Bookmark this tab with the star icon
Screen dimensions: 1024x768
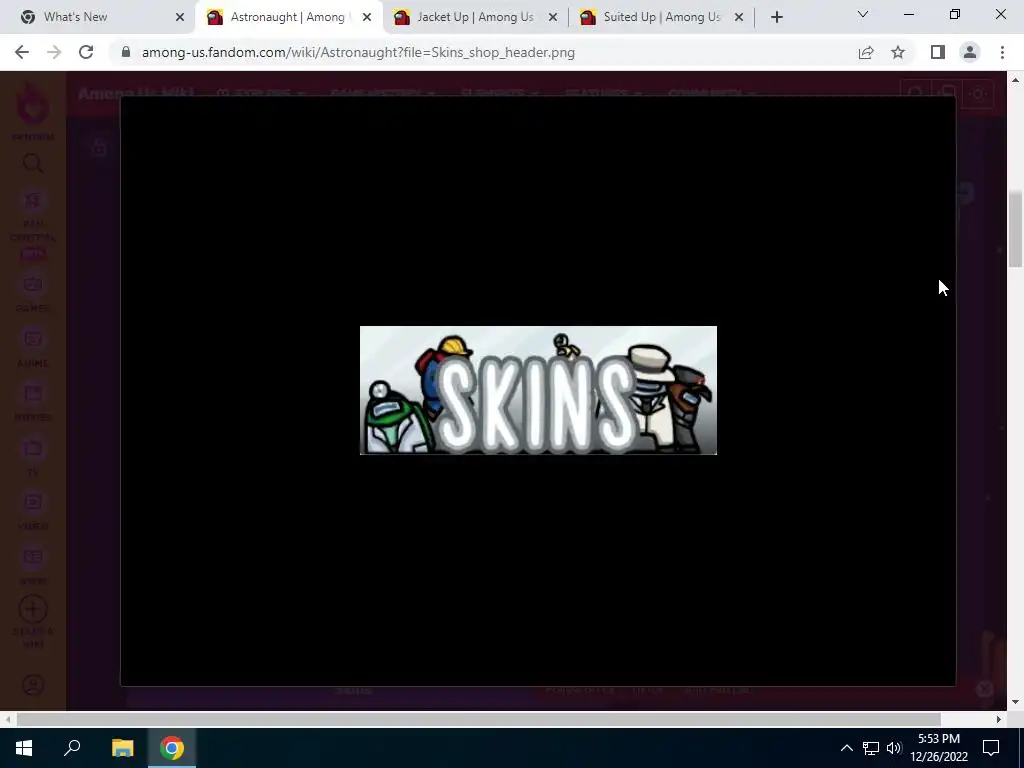coord(898,52)
